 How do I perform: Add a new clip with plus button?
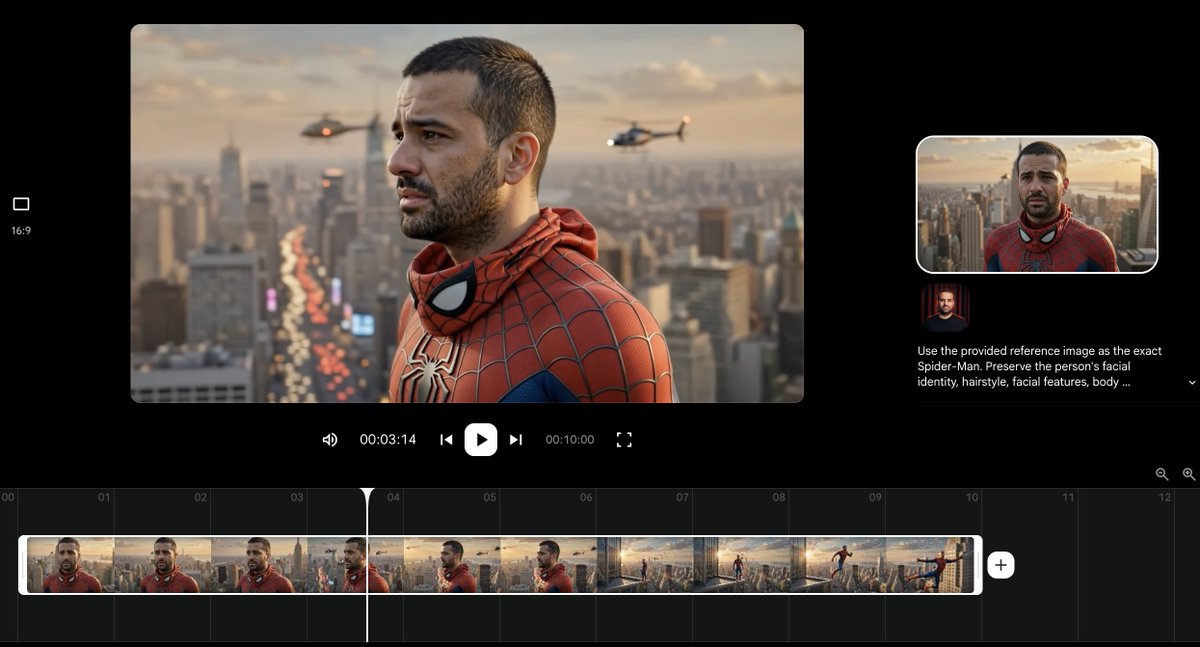tap(1000, 565)
